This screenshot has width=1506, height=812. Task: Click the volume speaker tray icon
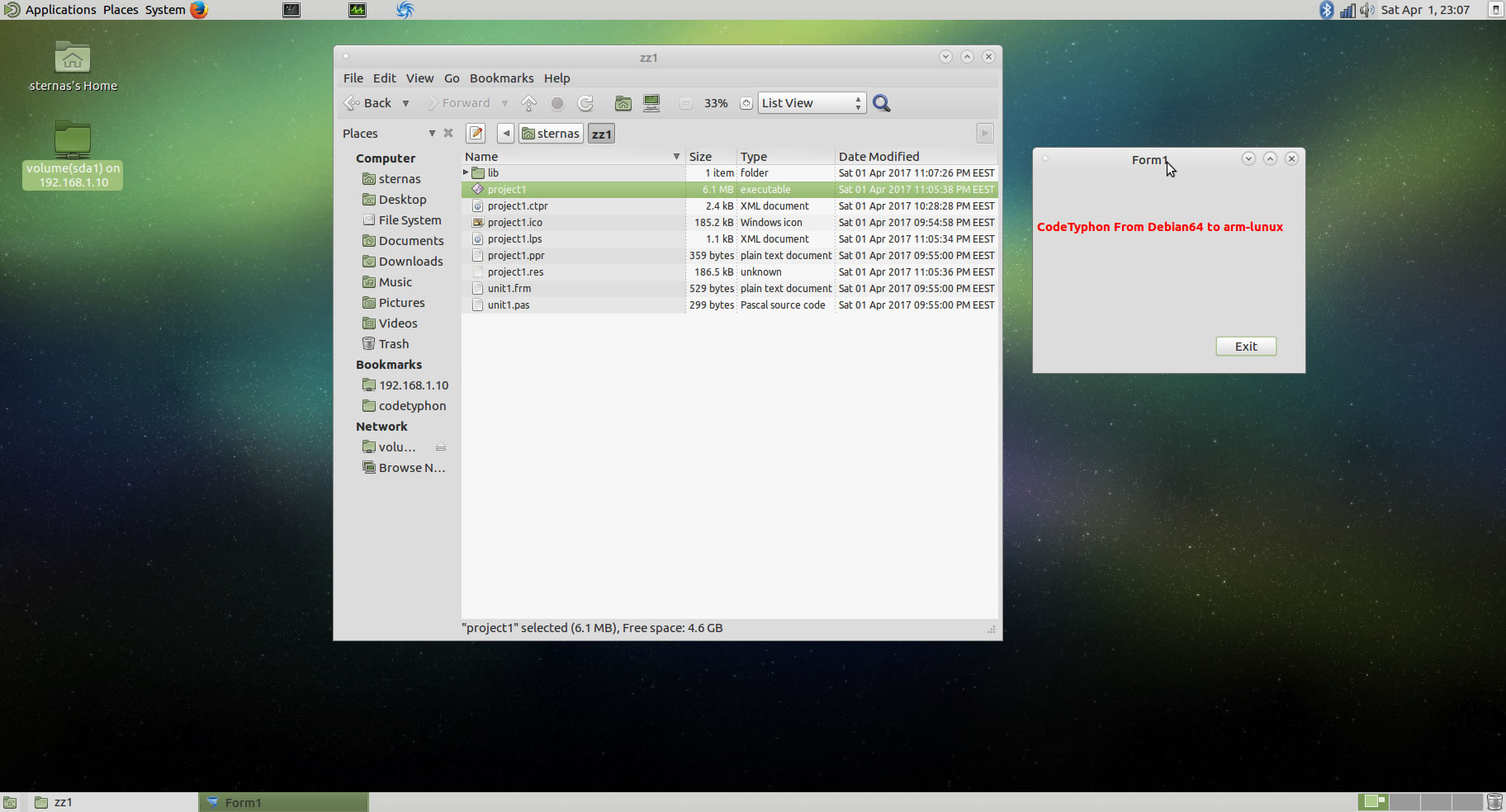(1367, 10)
